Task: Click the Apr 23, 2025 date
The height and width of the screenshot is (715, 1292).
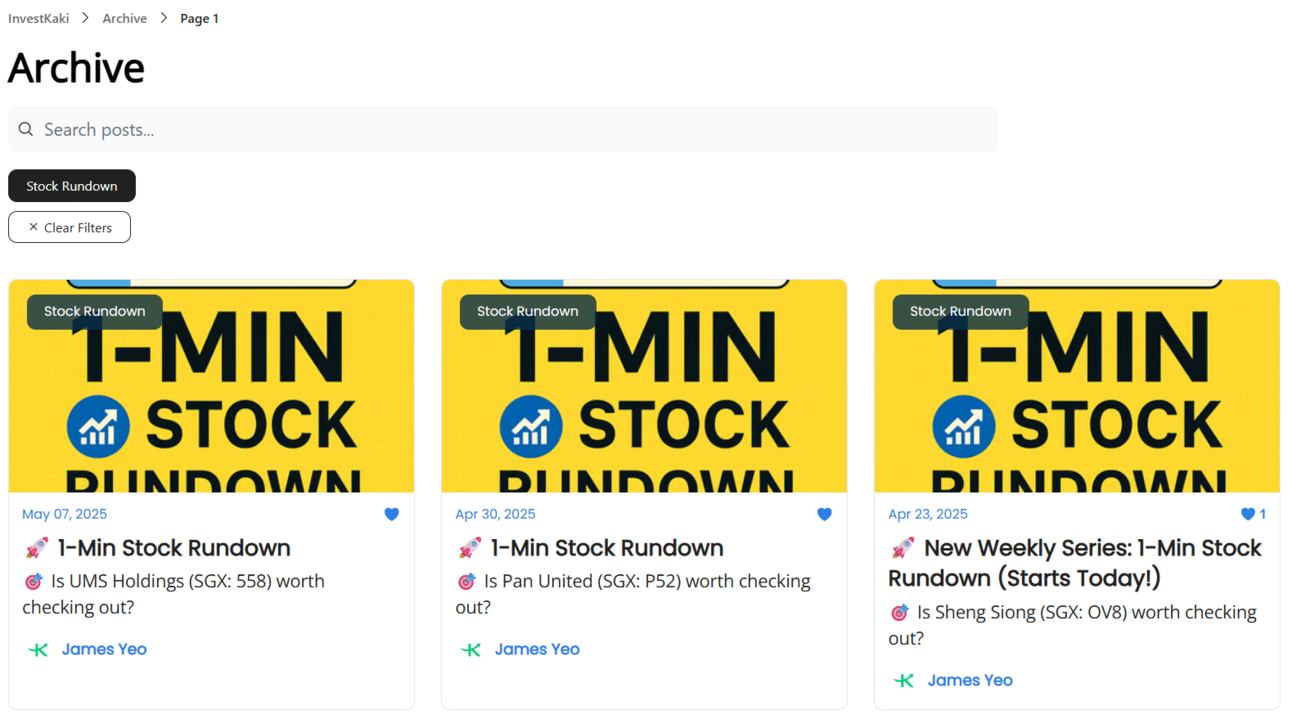Action: click(x=928, y=514)
